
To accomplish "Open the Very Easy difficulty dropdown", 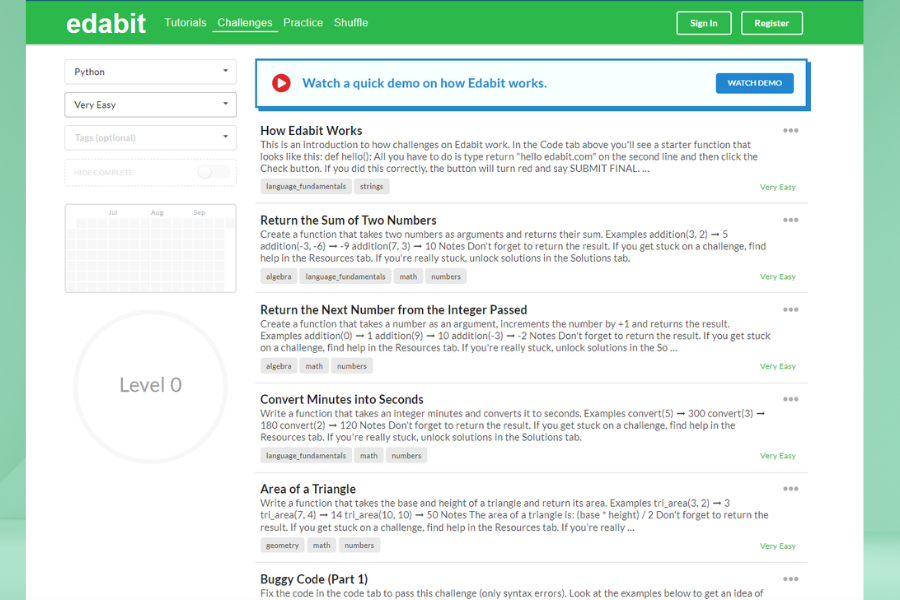I will (x=150, y=104).
